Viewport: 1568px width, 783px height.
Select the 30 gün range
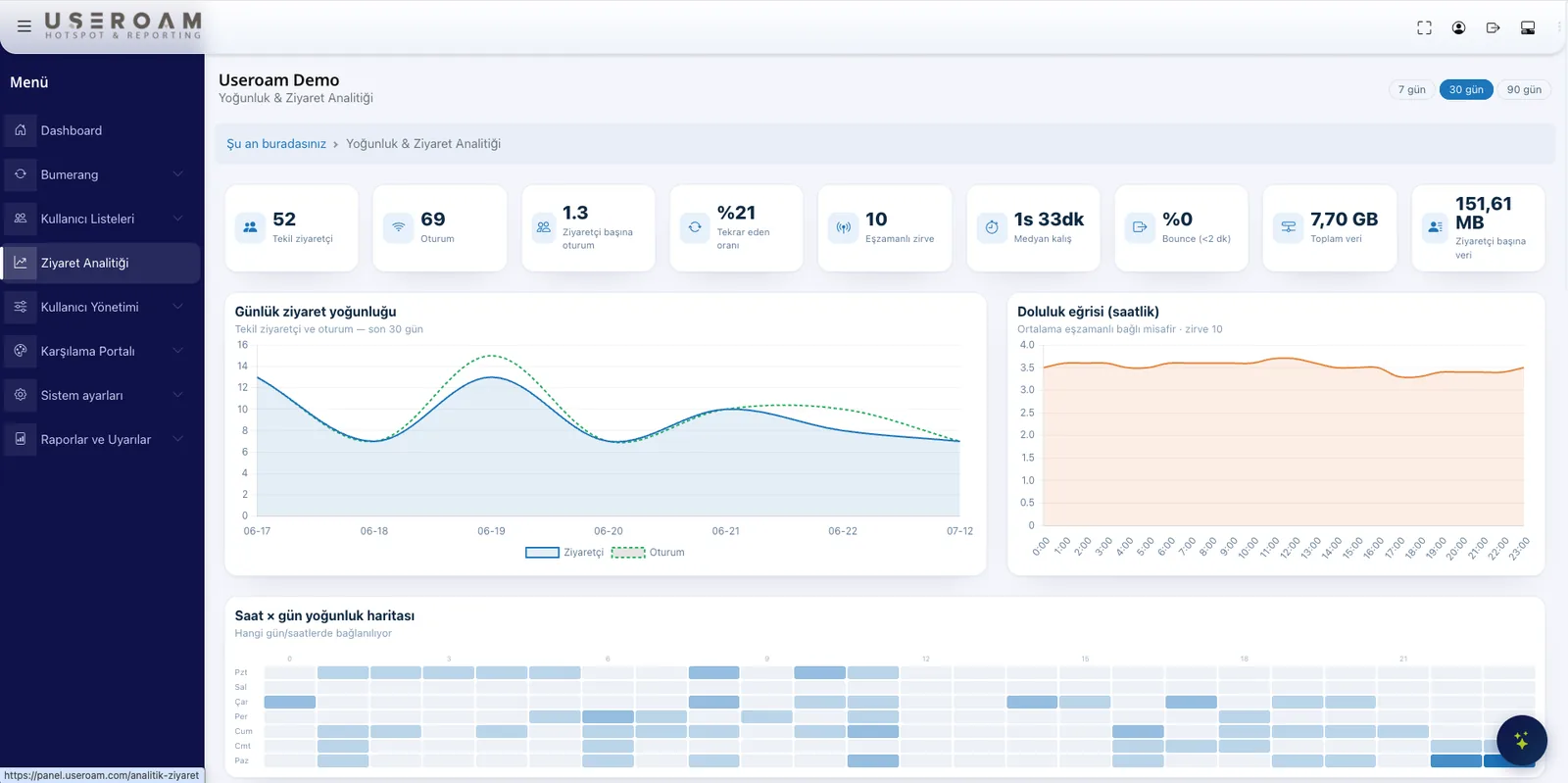[x=1466, y=89]
